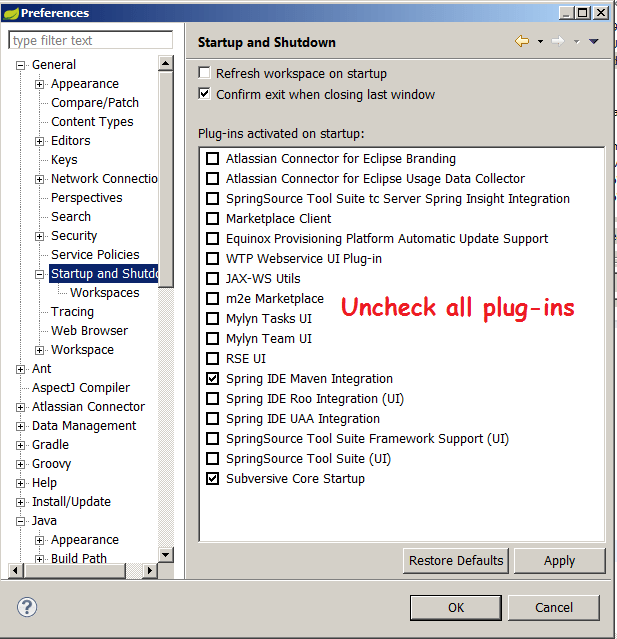Select Content Types in preferences tree
The image size is (617, 639).
coord(92,121)
